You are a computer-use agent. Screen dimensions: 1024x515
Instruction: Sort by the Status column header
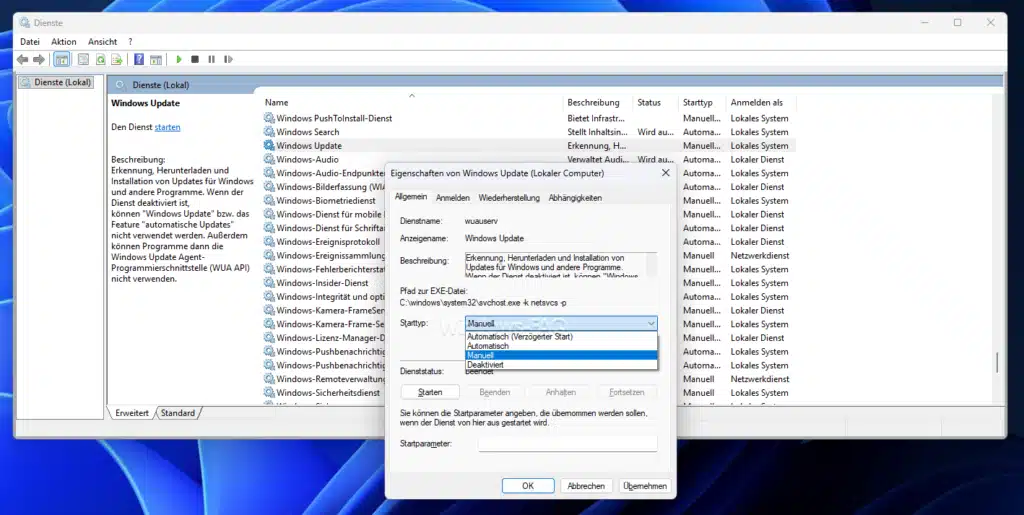656,102
